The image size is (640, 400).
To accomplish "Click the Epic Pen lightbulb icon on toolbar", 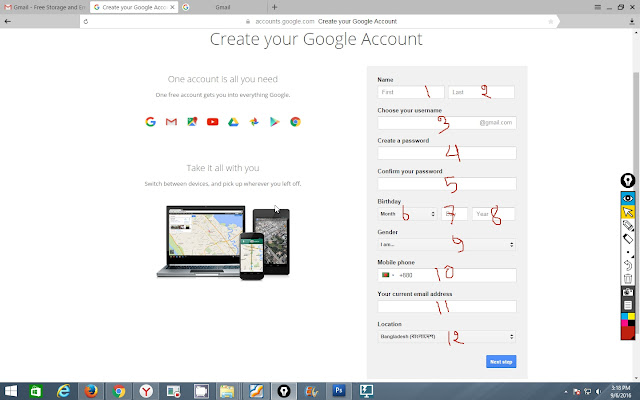I will [627, 180].
